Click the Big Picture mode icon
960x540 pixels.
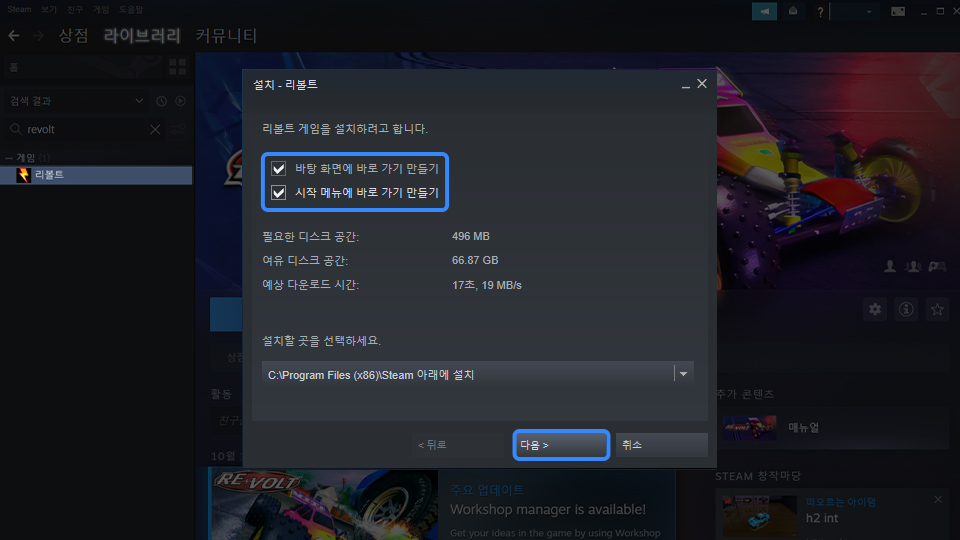pyautogui.click(x=898, y=11)
